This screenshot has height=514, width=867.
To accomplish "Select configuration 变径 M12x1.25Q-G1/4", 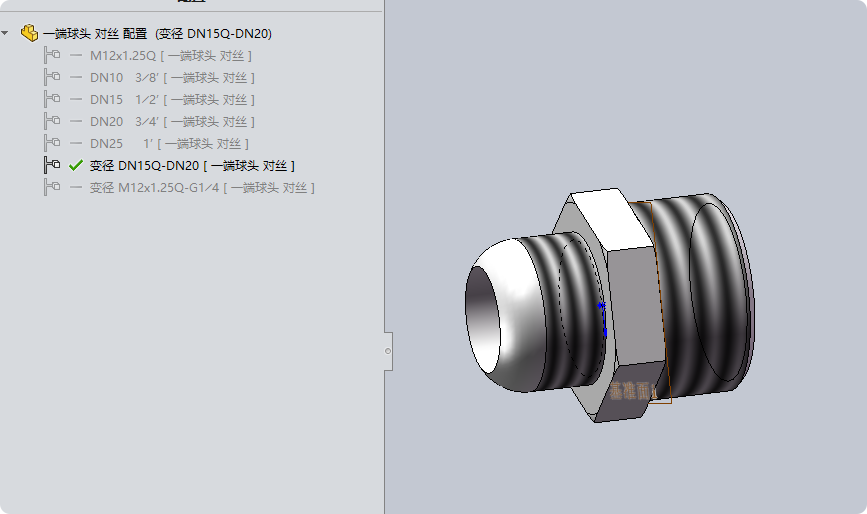I will [202, 188].
